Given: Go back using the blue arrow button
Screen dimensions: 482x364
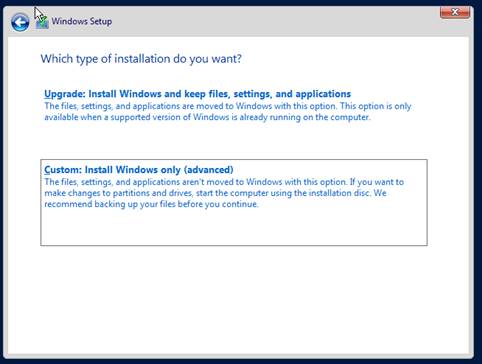Looking at the screenshot, I should point(20,22).
